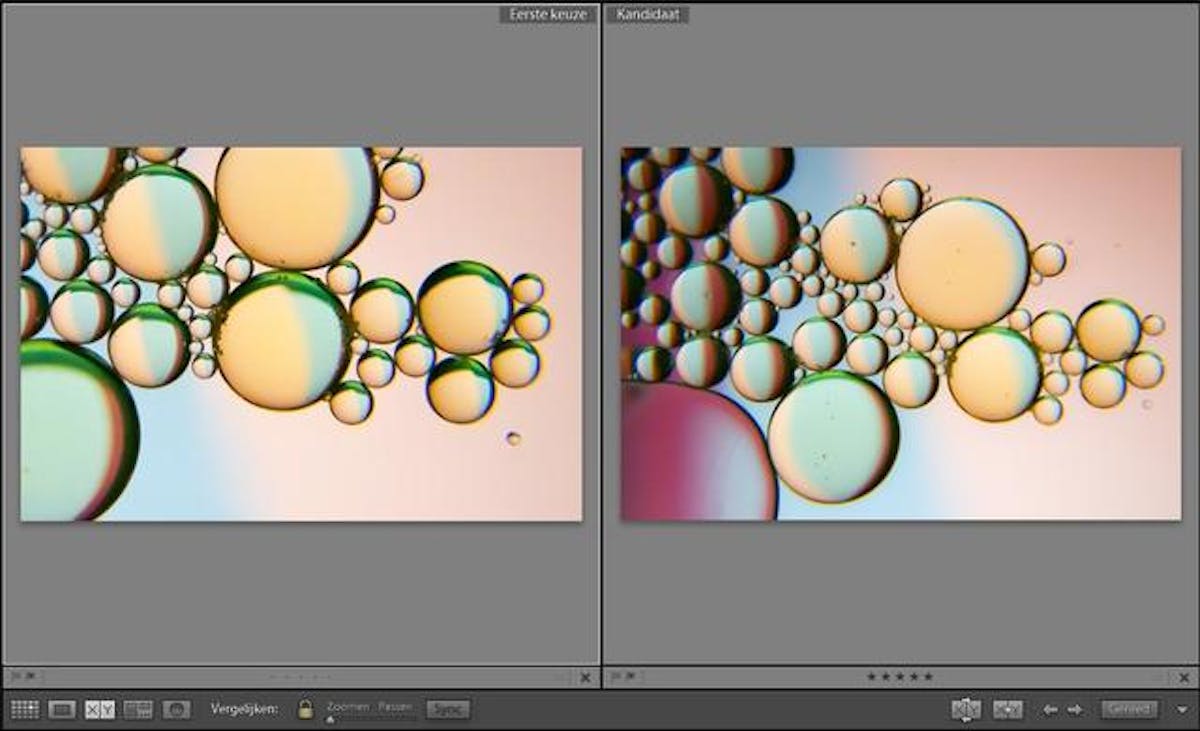The width and height of the screenshot is (1200, 731).
Task: Go to next photo with right arrow
Action: click(x=1075, y=709)
